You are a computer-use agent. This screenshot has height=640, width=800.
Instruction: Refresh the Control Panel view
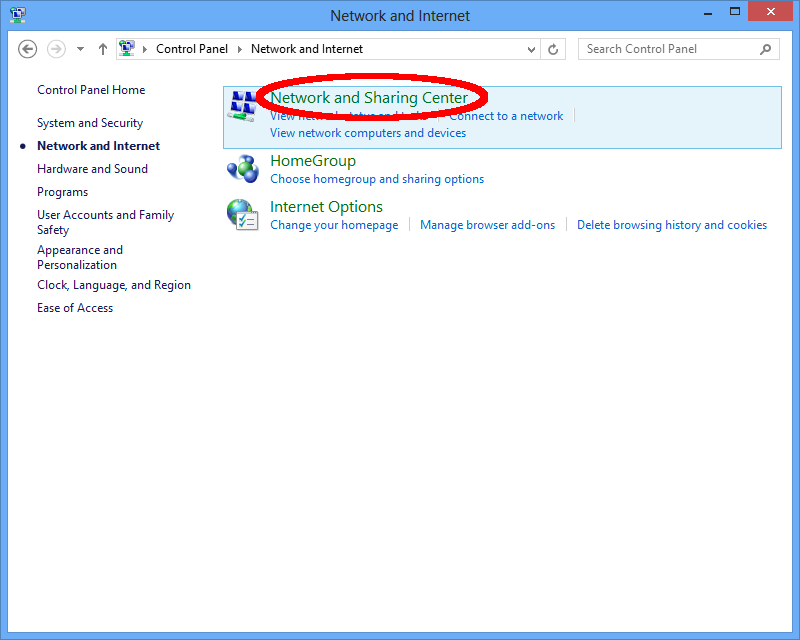pyautogui.click(x=553, y=50)
